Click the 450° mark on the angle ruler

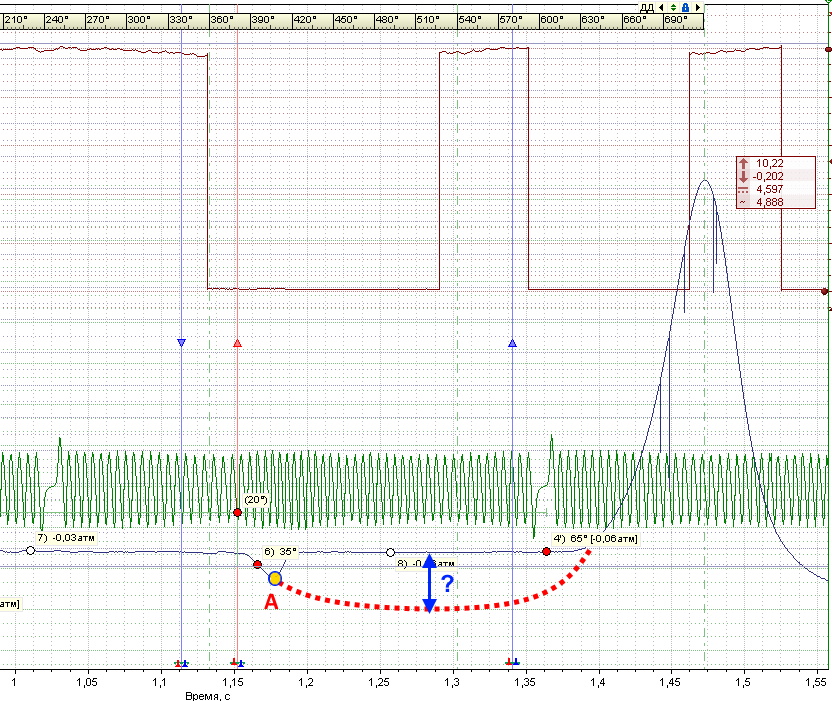(346, 20)
